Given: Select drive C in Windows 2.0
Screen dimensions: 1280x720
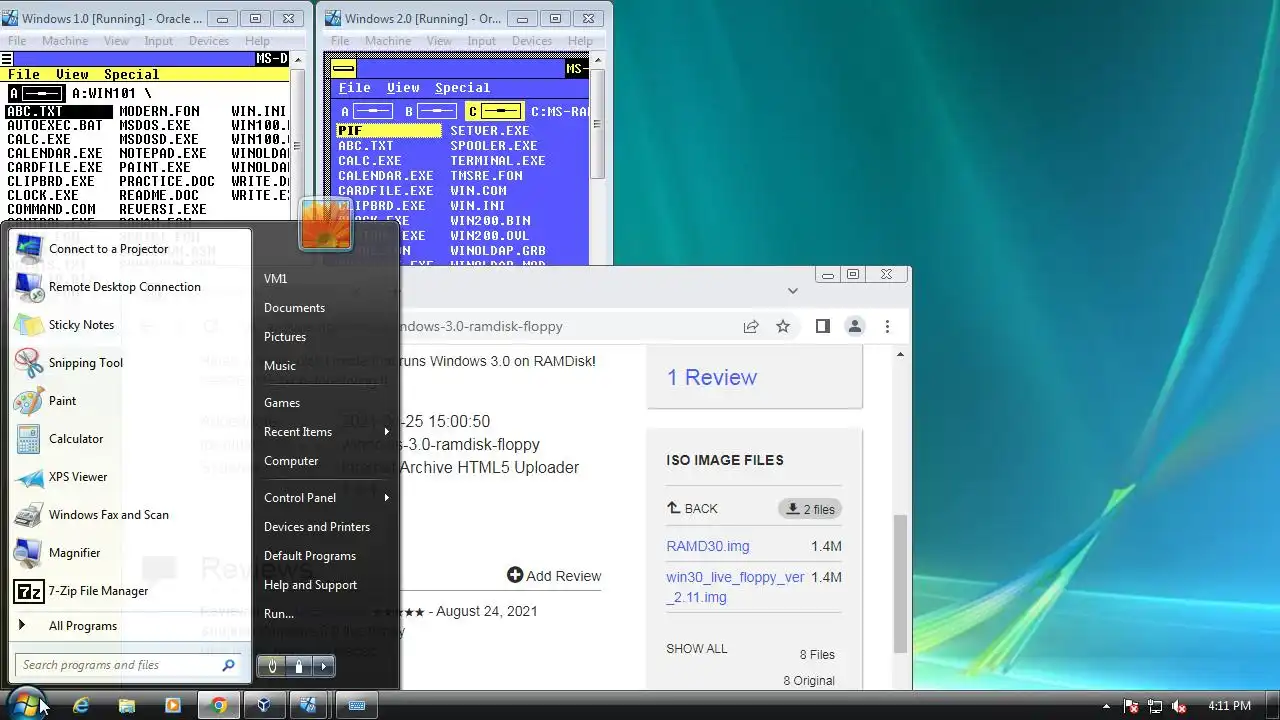Looking at the screenshot, I should 494,112.
